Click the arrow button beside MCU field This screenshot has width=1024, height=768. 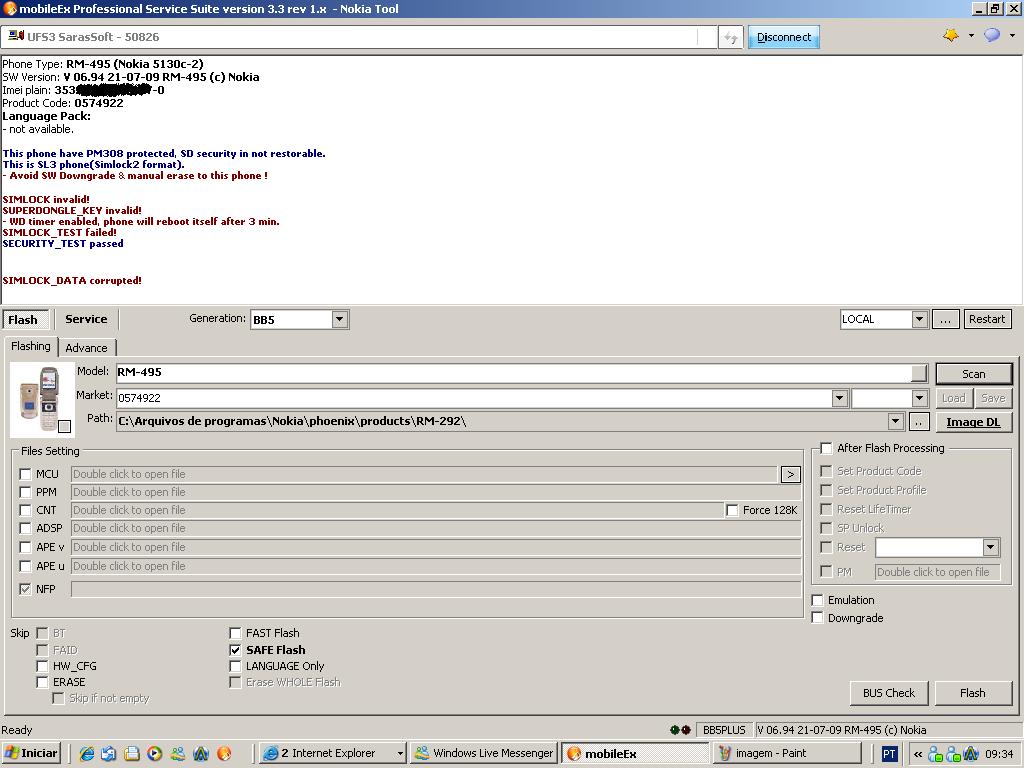click(790, 474)
